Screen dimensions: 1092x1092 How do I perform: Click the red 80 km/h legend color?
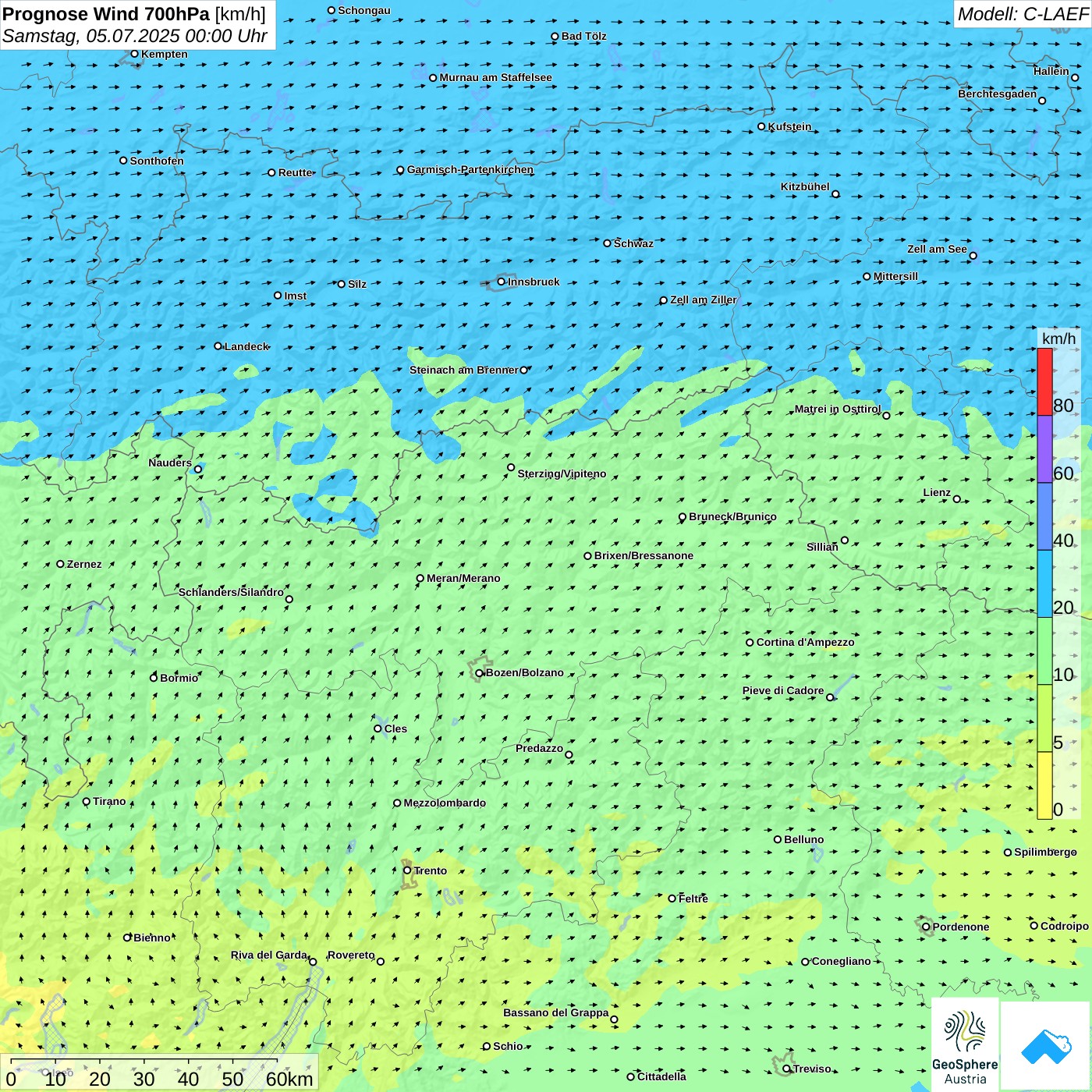point(1044,381)
